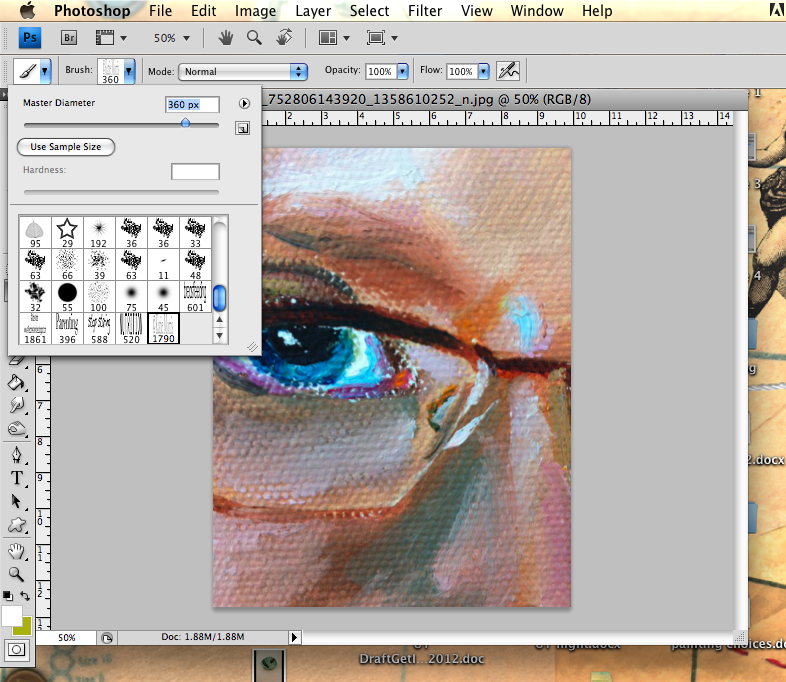786x682 pixels.
Task: Open the File menu
Action: (x=160, y=11)
